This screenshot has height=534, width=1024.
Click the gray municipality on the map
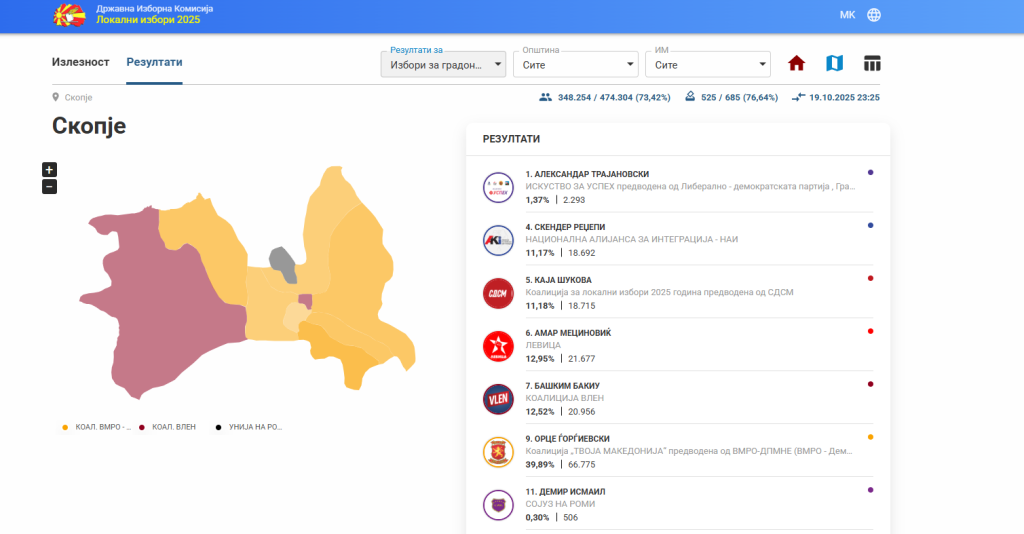coord(283,261)
